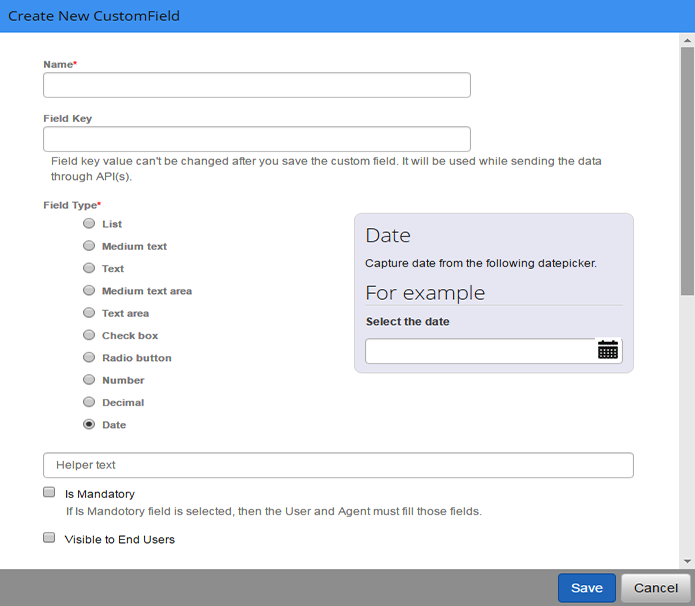The height and width of the screenshot is (606, 695).
Task: Open the calendar datepicker icon
Action: click(608, 350)
